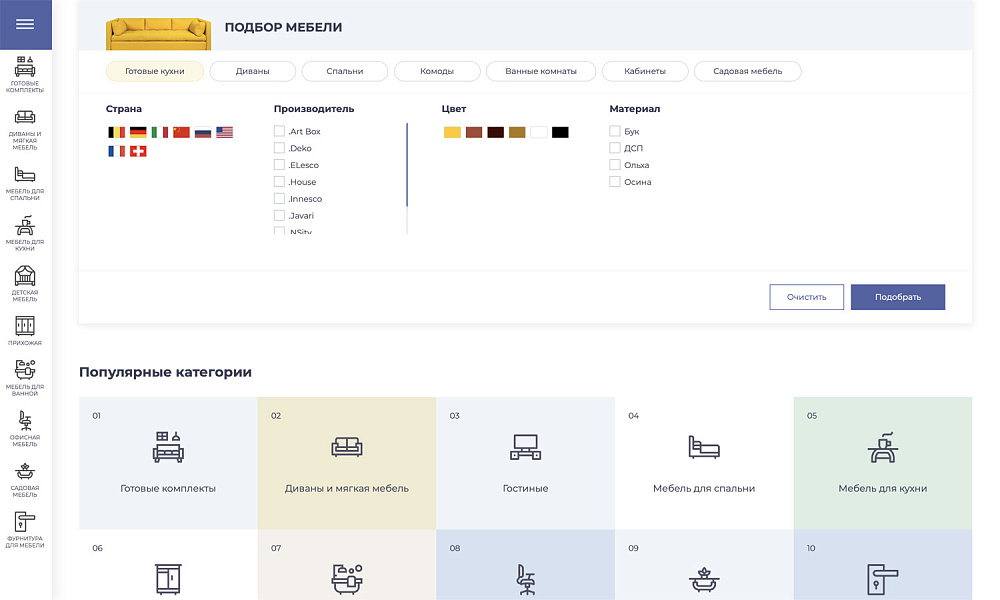Pick the yellow color swatch

click(x=452, y=132)
